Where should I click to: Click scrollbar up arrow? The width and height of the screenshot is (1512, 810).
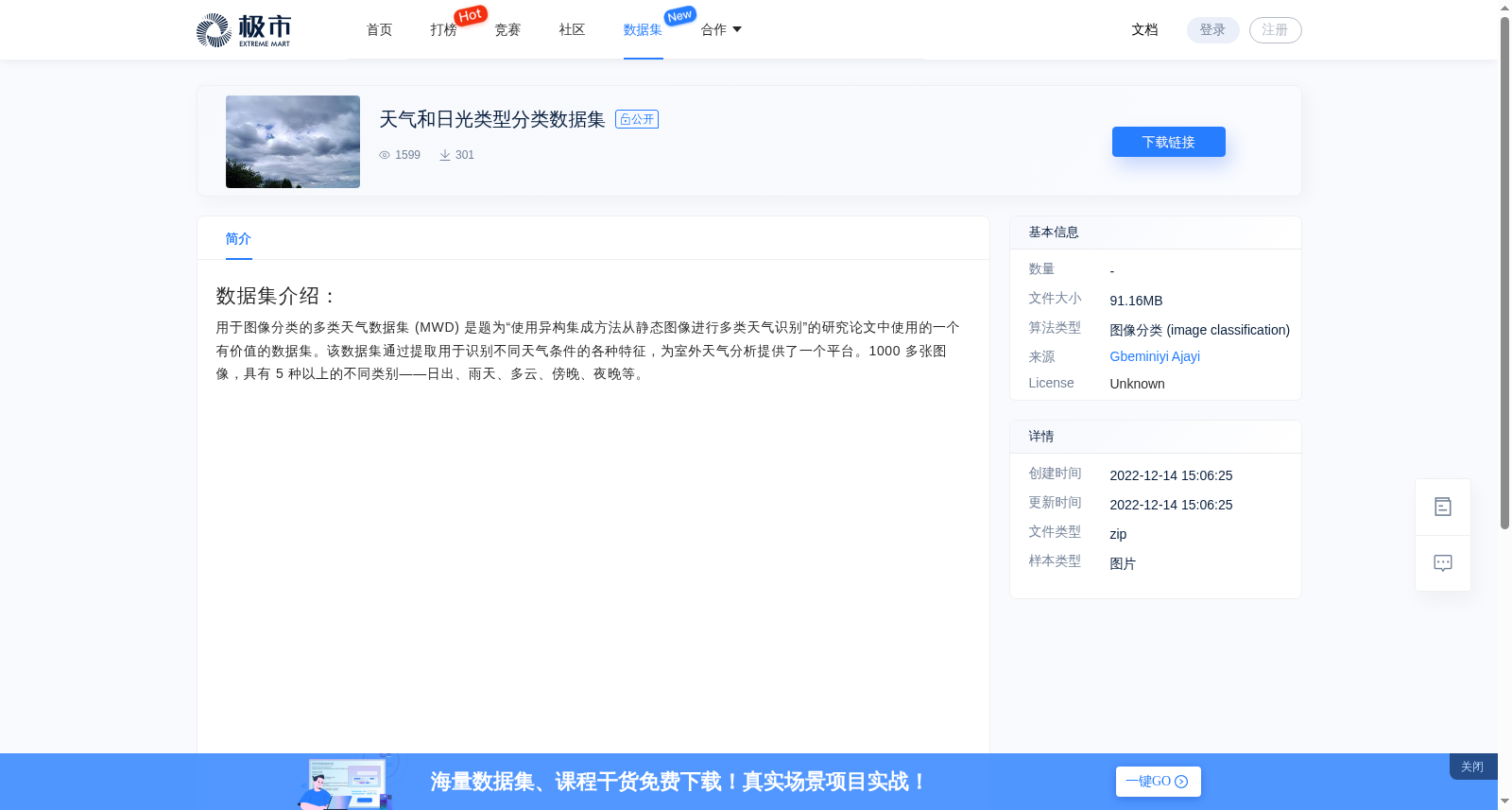tap(1504, 8)
